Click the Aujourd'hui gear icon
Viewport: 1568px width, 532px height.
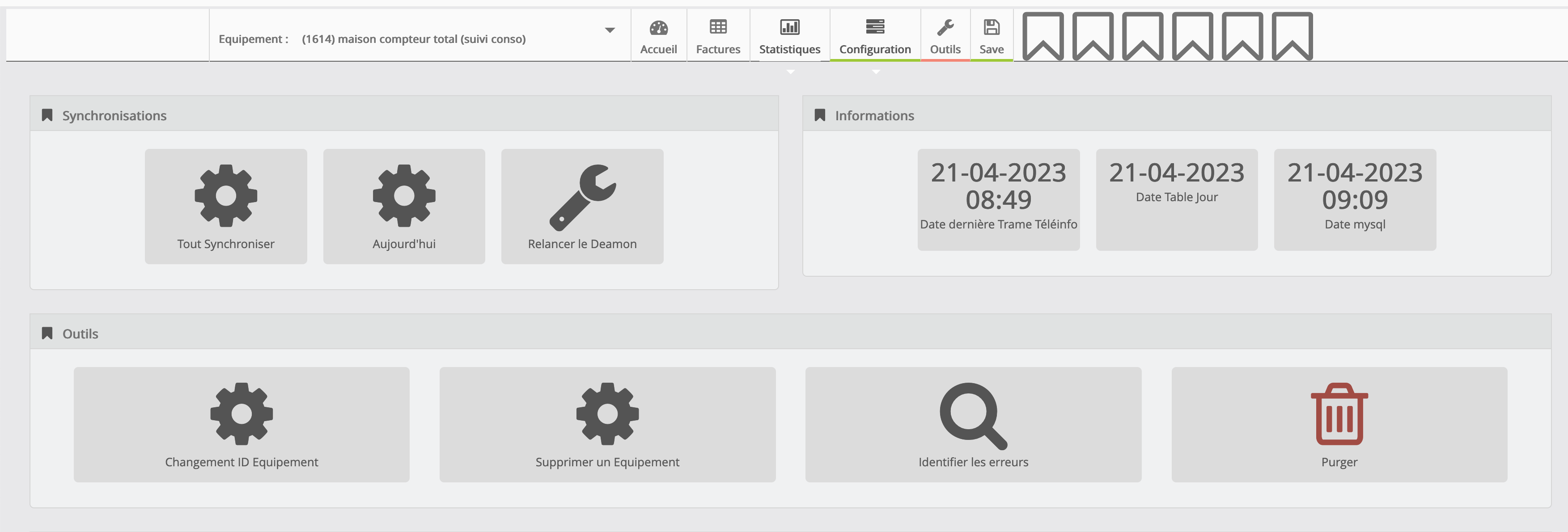pyautogui.click(x=404, y=195)
